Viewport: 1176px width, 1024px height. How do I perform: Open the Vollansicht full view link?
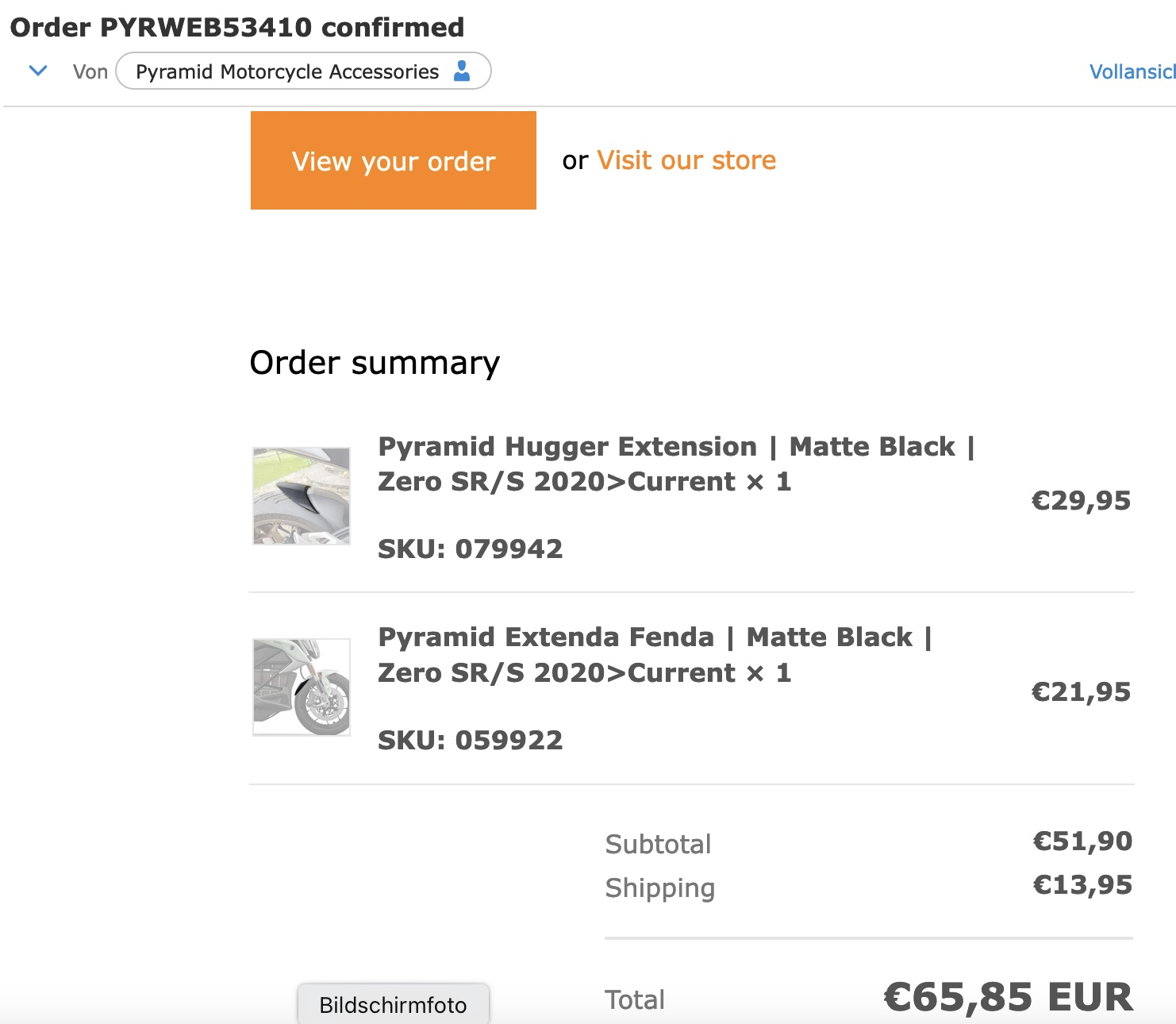pyautogui.click(x=1132, y=72)
